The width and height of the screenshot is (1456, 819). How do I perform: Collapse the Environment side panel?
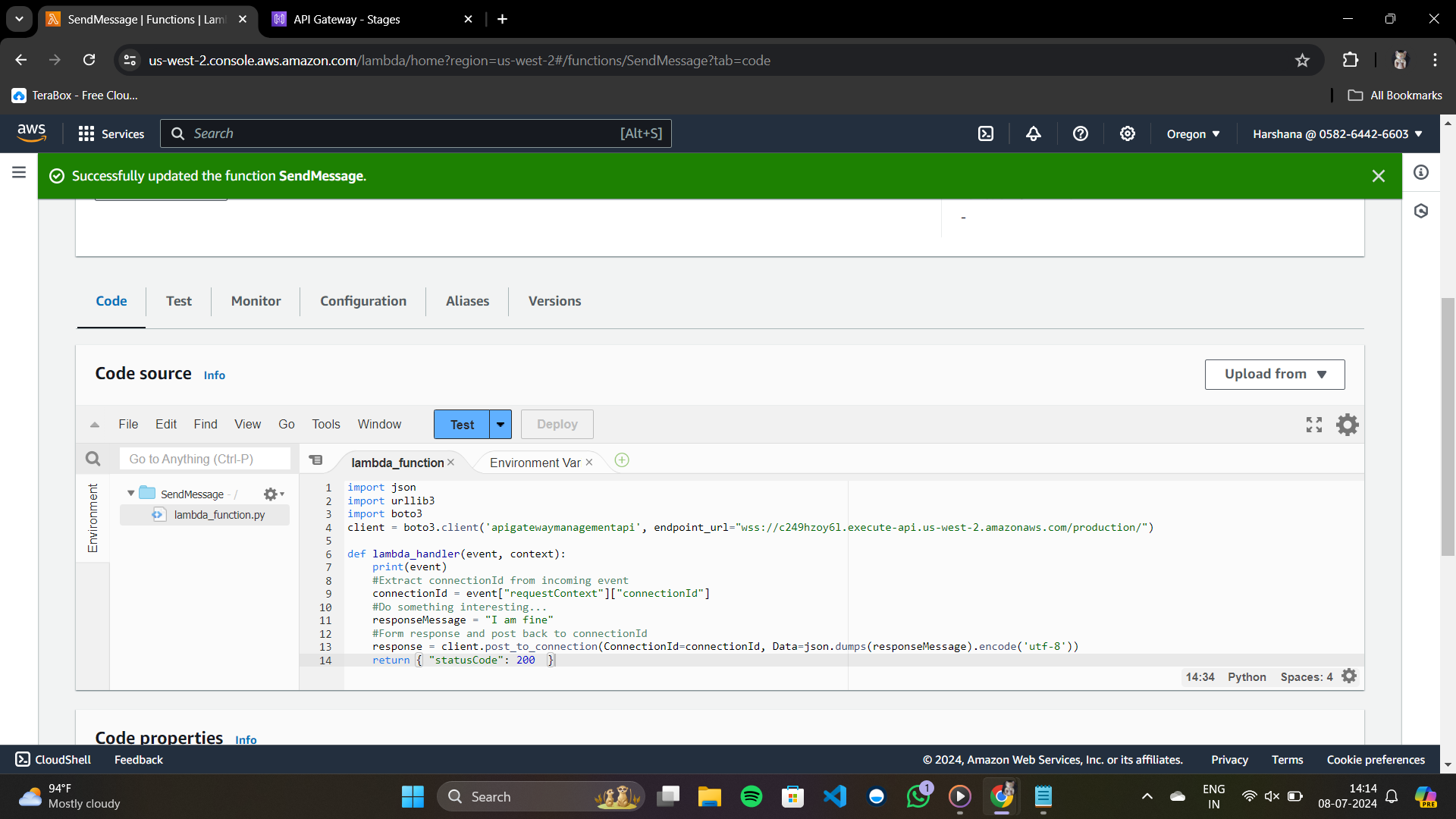click(93, 518)
